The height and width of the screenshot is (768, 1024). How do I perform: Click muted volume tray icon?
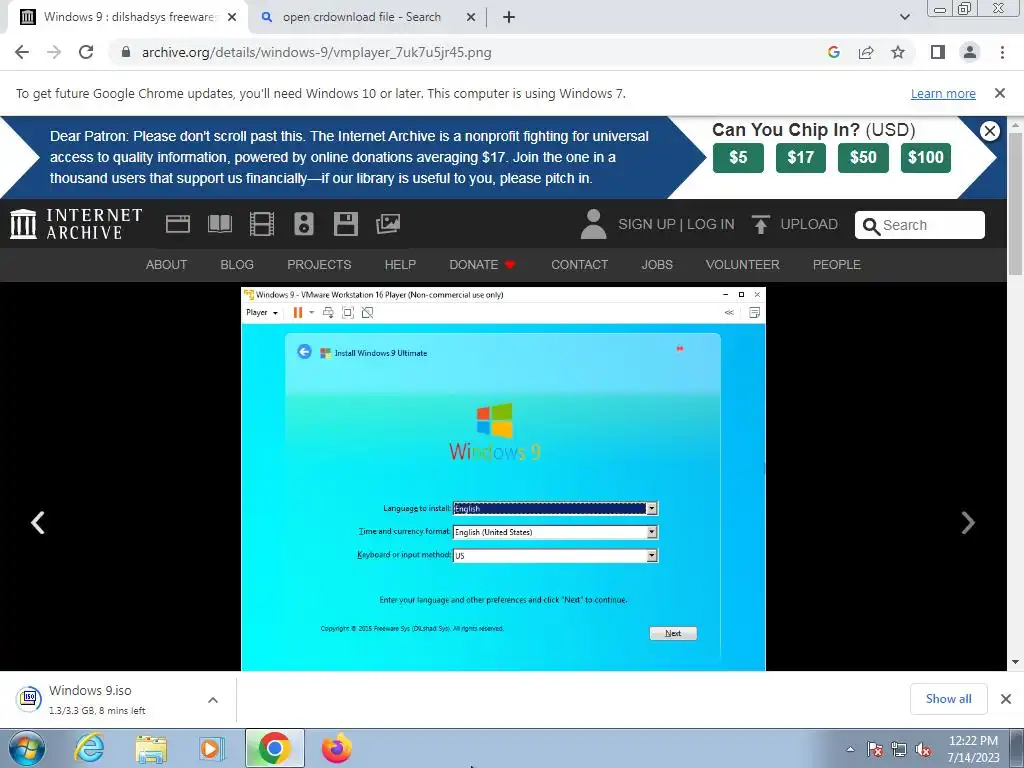click(x=923, y=749)
